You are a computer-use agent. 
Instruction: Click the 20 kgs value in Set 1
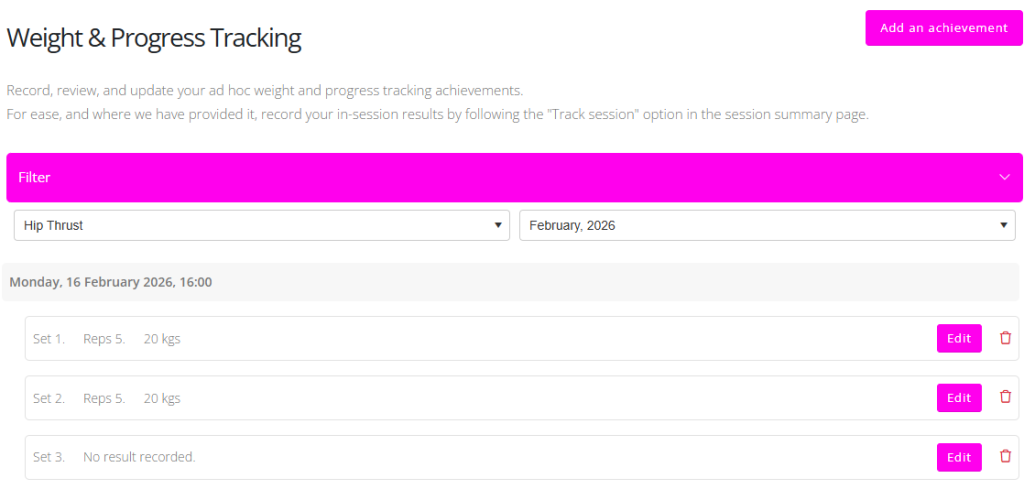coord(162,339)
